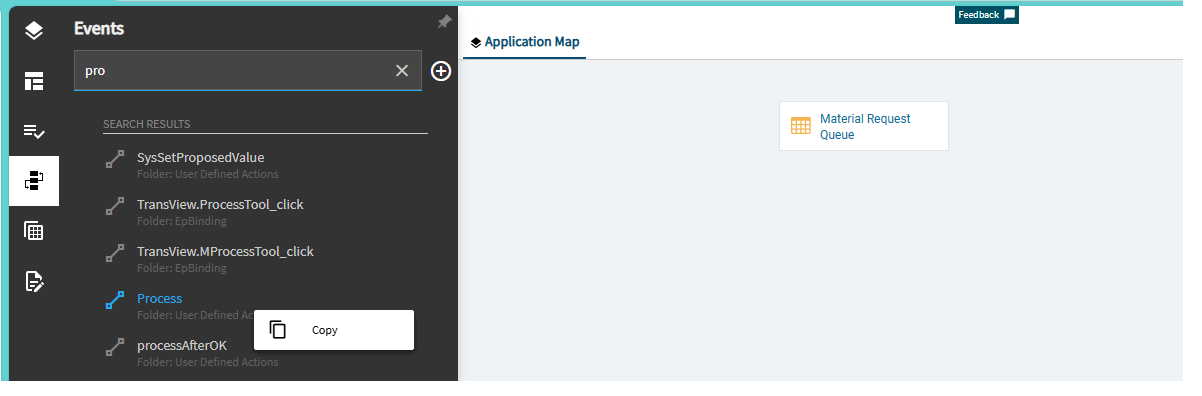This screenshot has width=1202, height=396.
Task: Open the data grid icon in the sidebar
Action: click(34, 231)
